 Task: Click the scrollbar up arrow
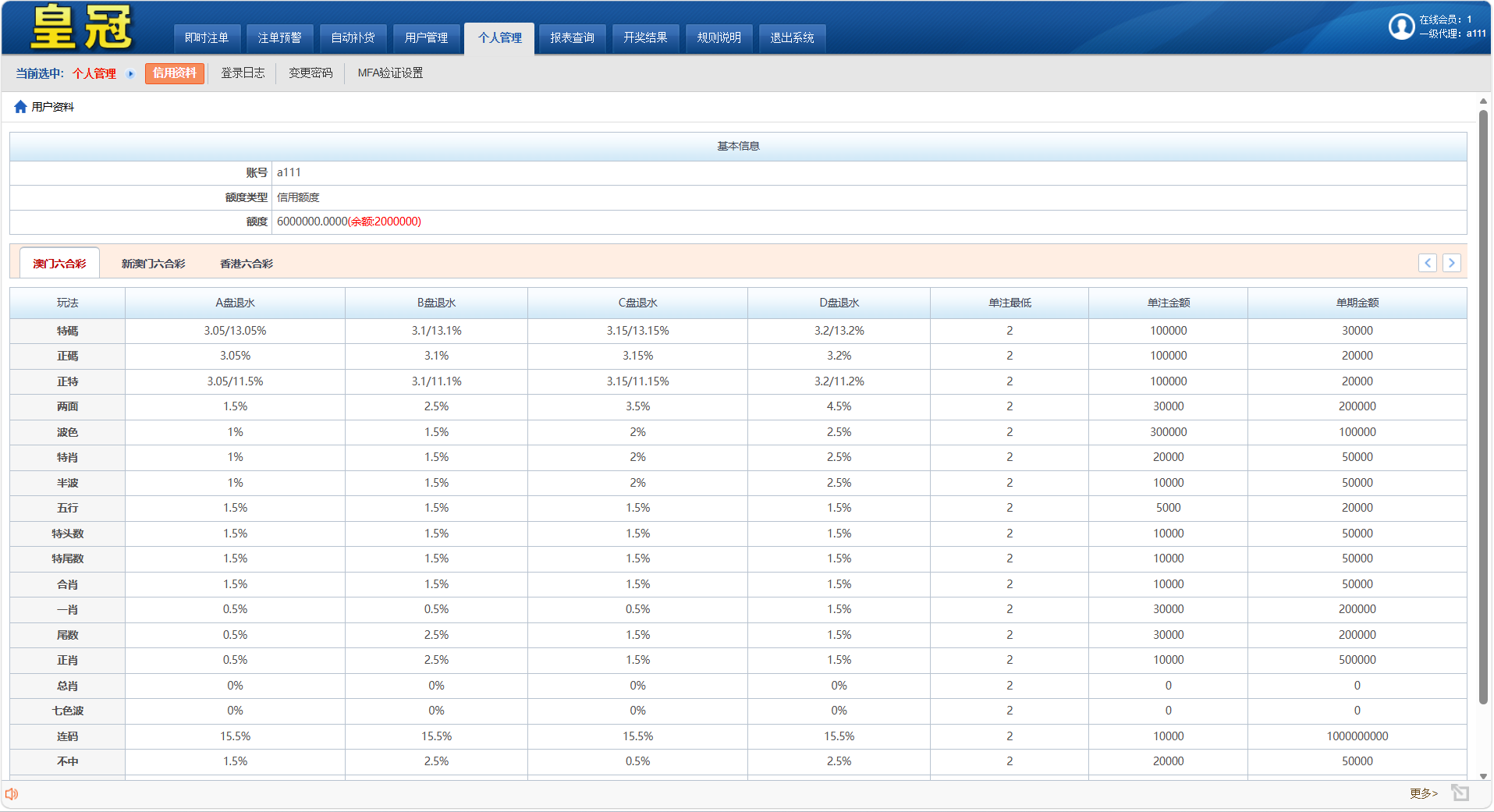pyautogui.click(x=1483, y=101)
